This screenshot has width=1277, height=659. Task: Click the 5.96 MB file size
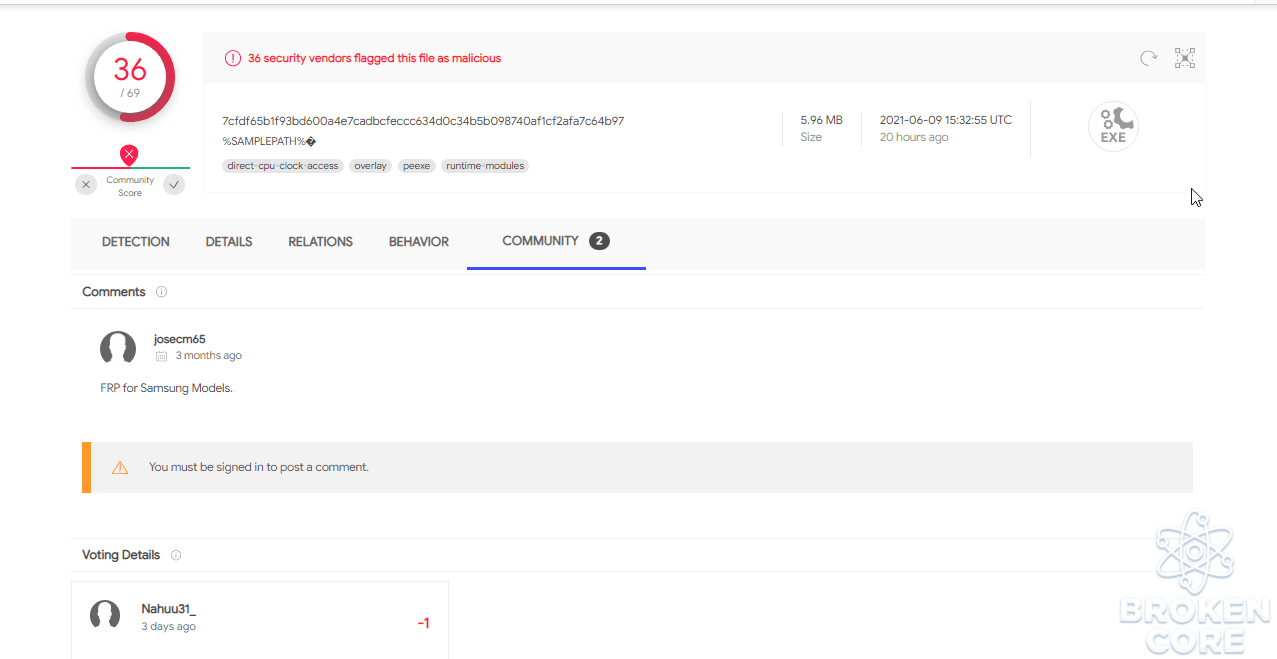[821, 120]
